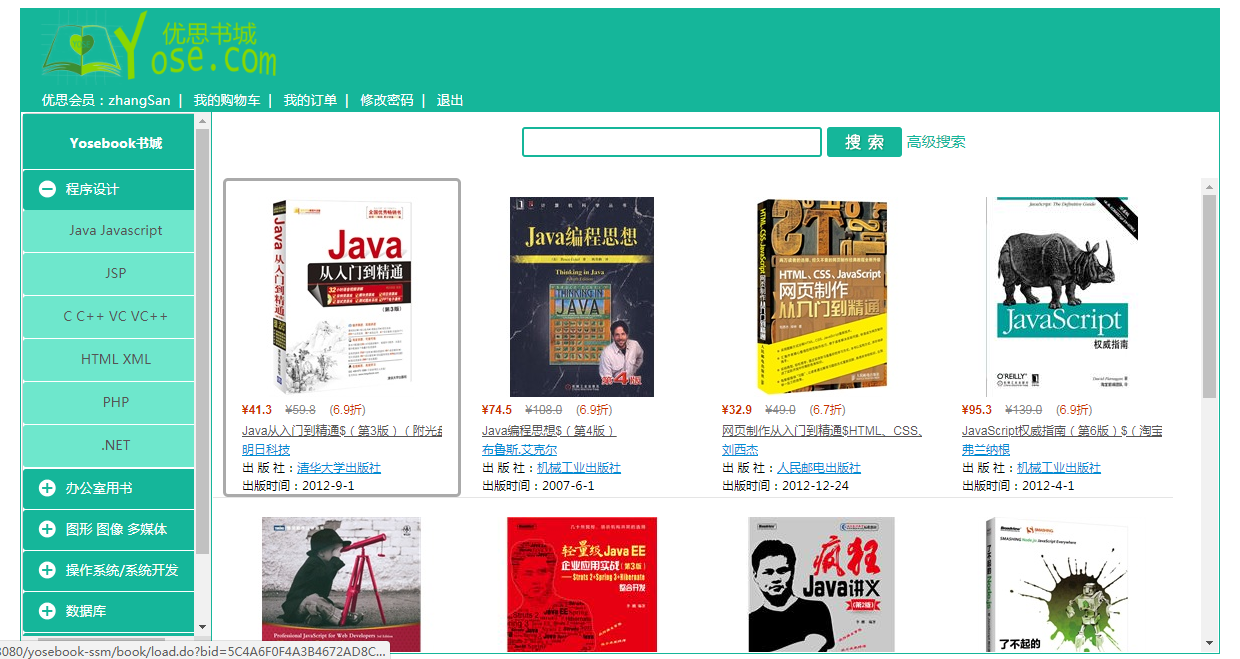Screen dimensions: 1240x659
Task: Open the .NET subcategory
Action: coord(108,446)
